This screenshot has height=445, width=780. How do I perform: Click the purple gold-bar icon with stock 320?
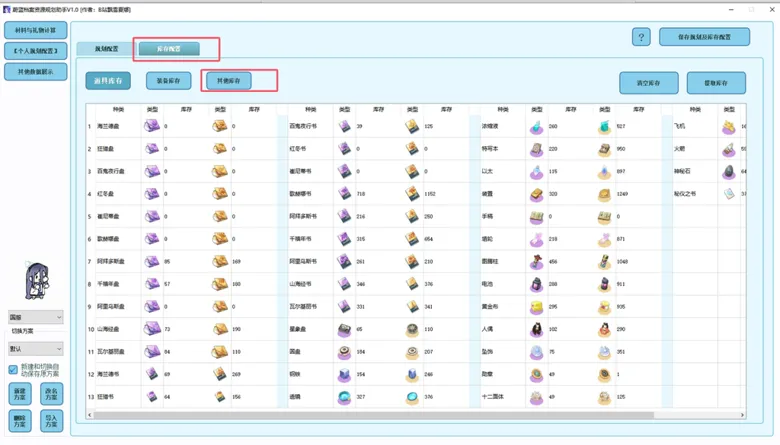(x=536, y=194)
